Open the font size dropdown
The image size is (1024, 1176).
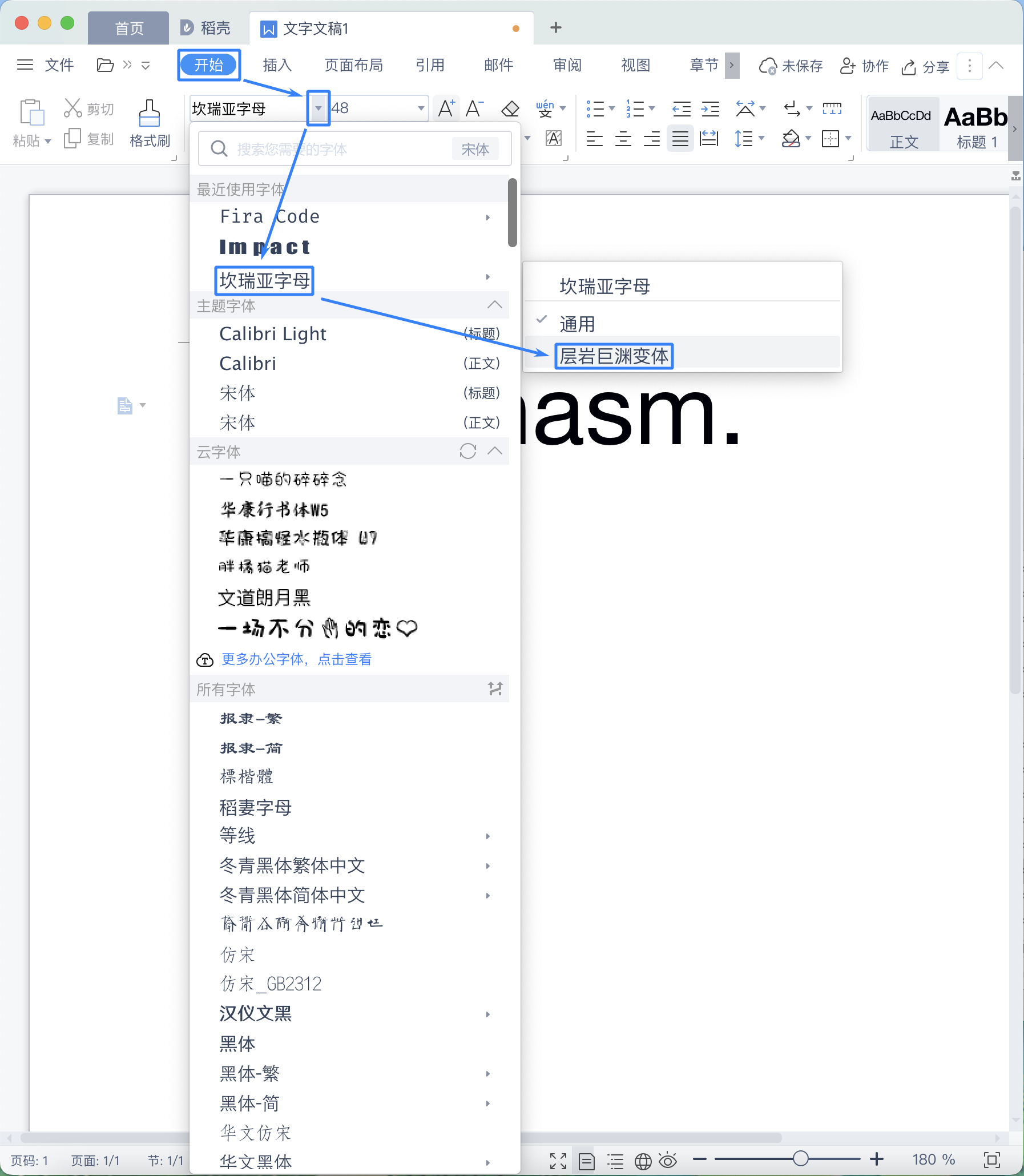[421, 108]
